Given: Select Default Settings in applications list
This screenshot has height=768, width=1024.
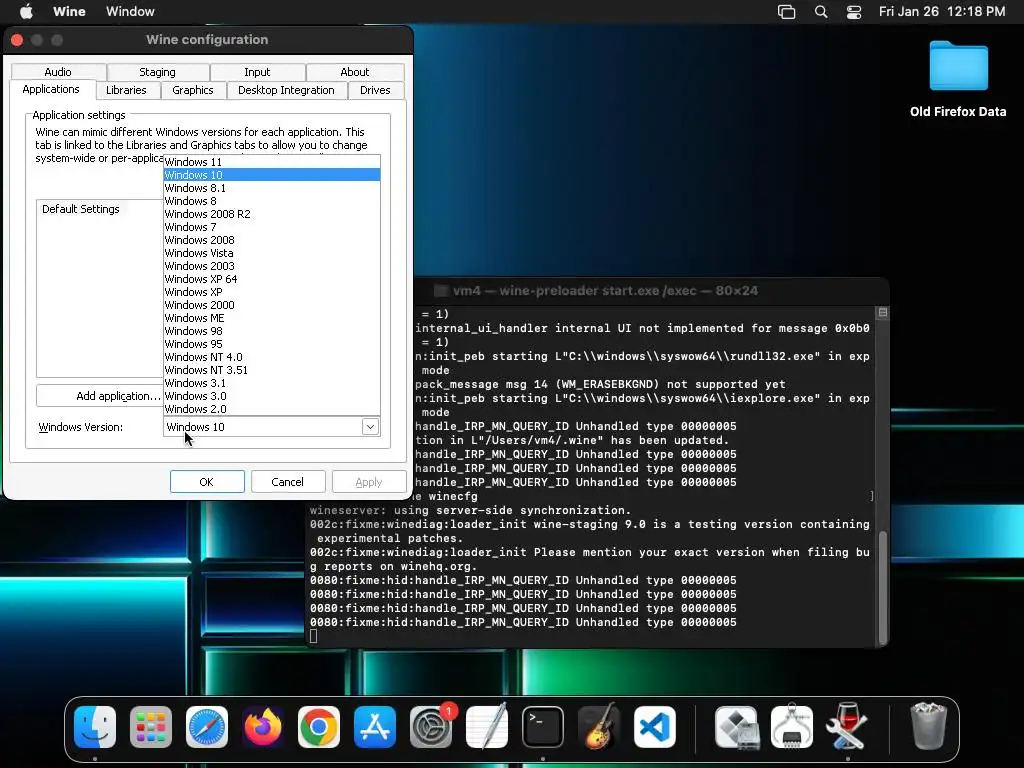Looking at the screenshot, I should coord(81,209).
